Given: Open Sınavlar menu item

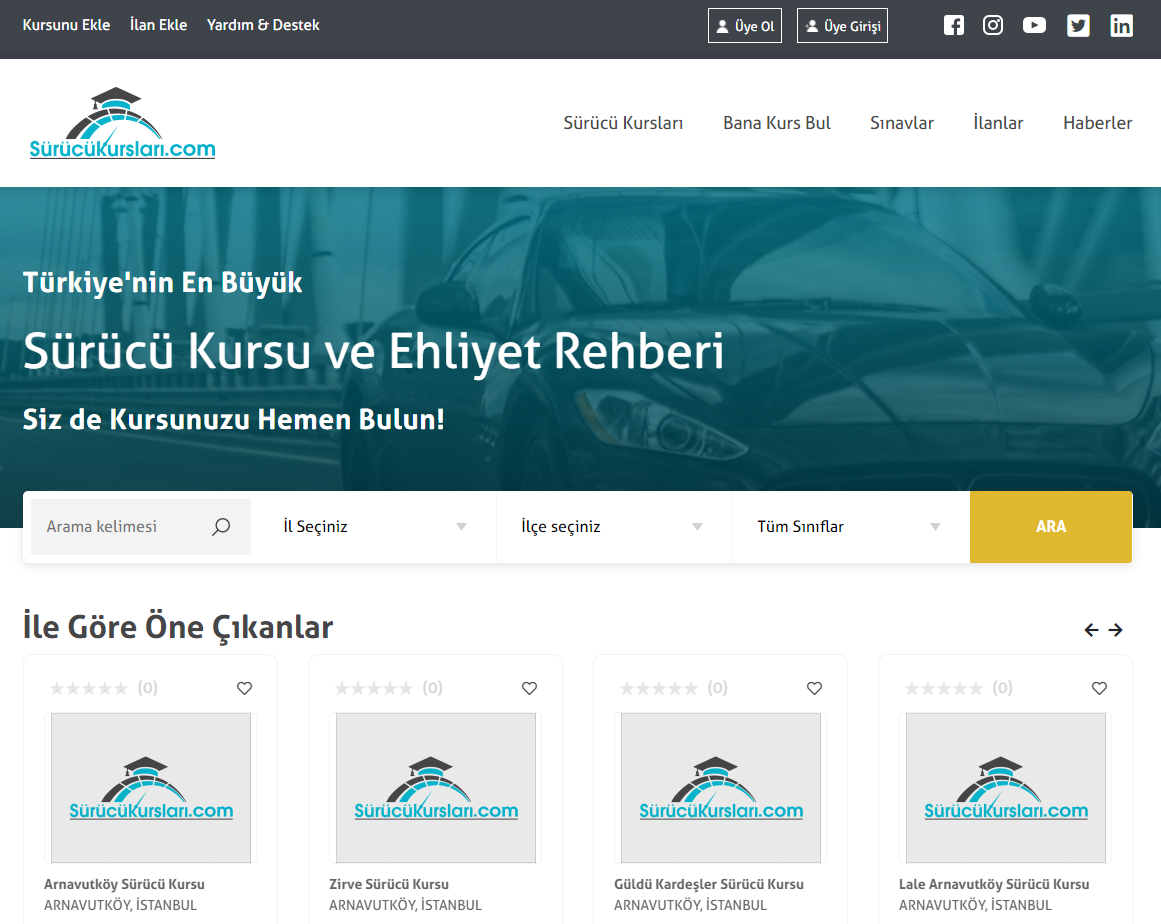Looking at the screenshot, I should tap(902, 123).
